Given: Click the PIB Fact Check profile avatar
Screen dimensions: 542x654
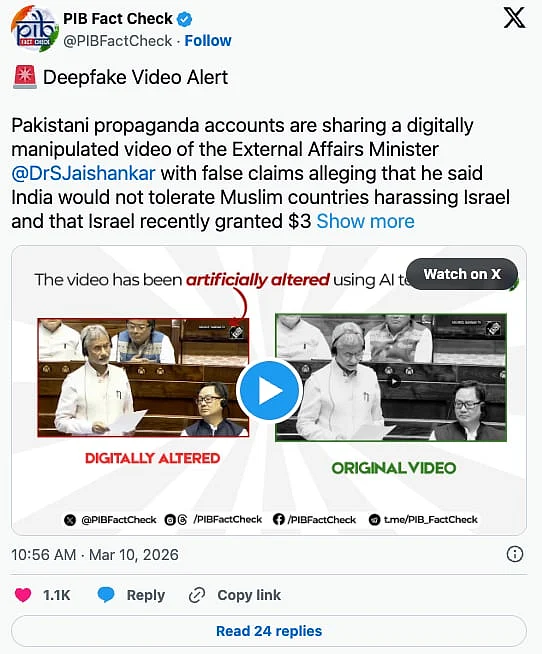Looking at the screenshot, I should 34,29.
